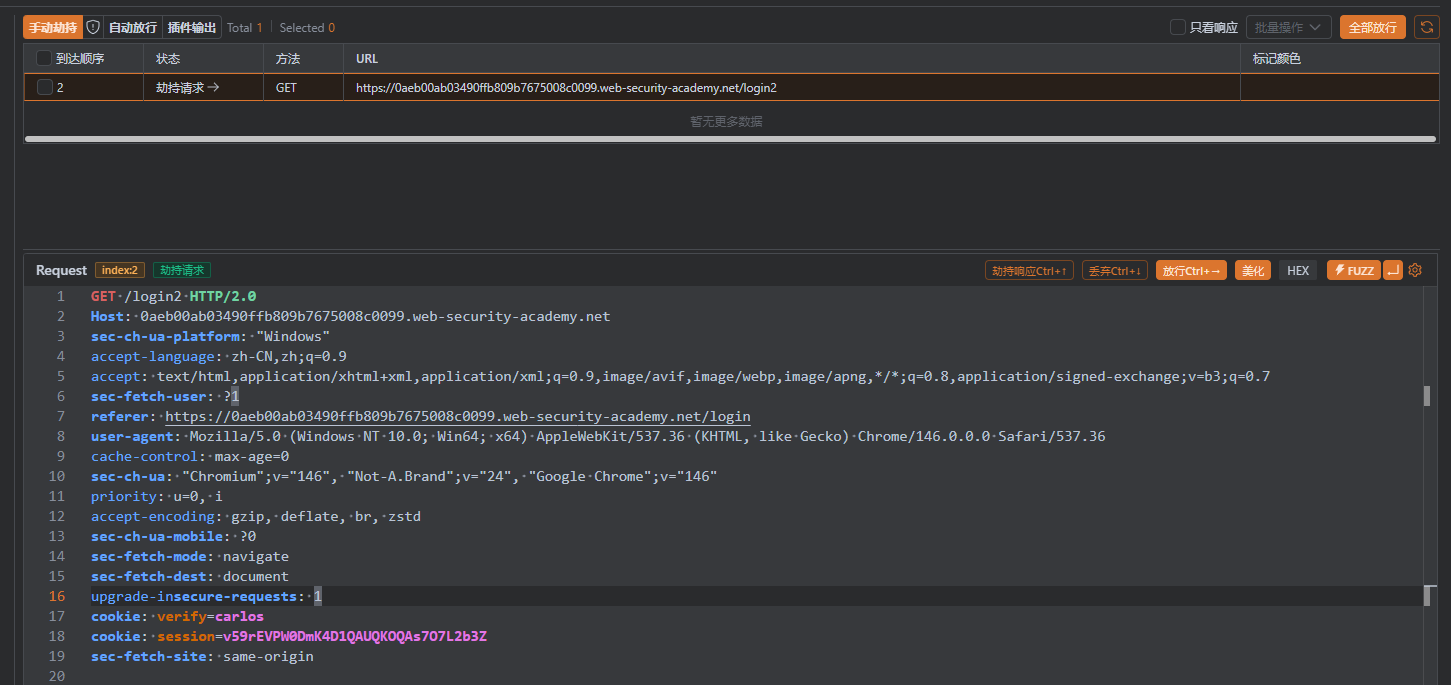
Task: Click 劫持响应 to hijack the response
Action: (x=1029, y=270)
